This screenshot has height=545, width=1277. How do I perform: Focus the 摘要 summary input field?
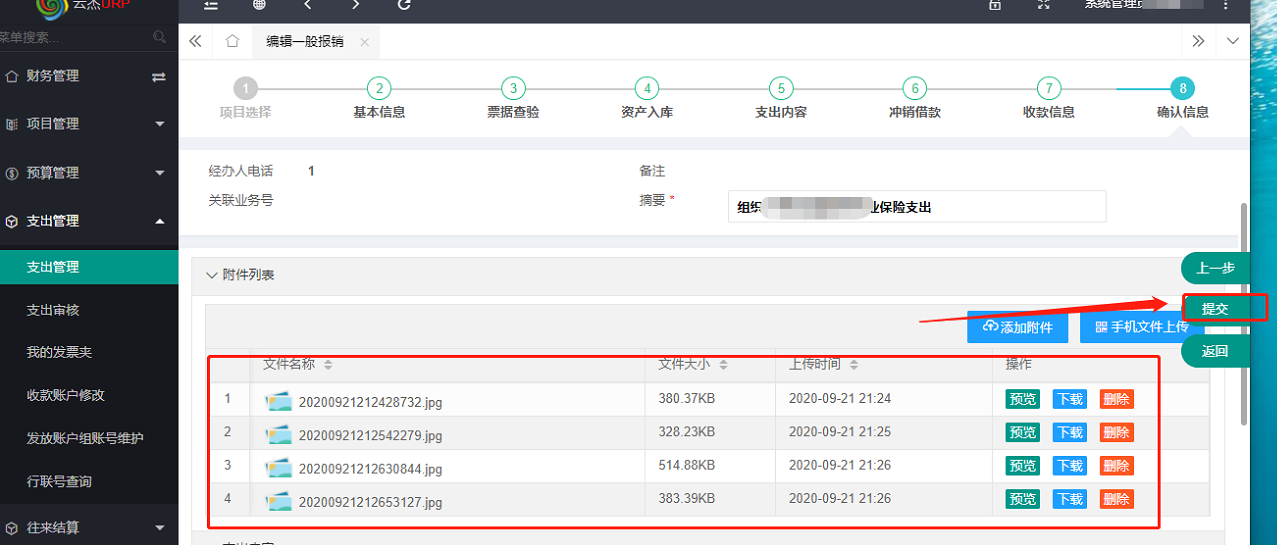coord(917,207)
